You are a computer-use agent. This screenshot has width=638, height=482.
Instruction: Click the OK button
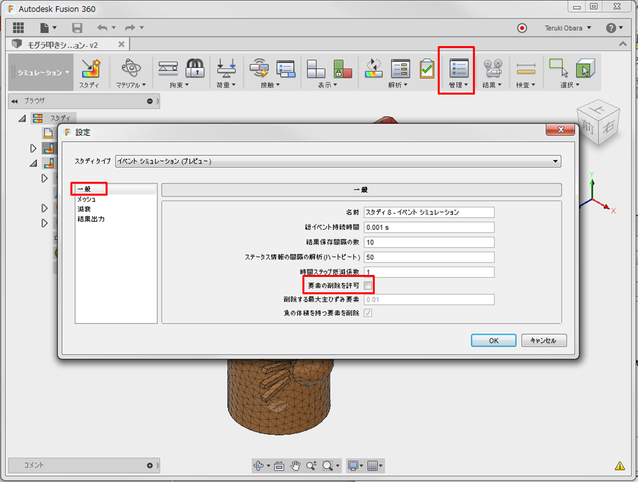494,340
